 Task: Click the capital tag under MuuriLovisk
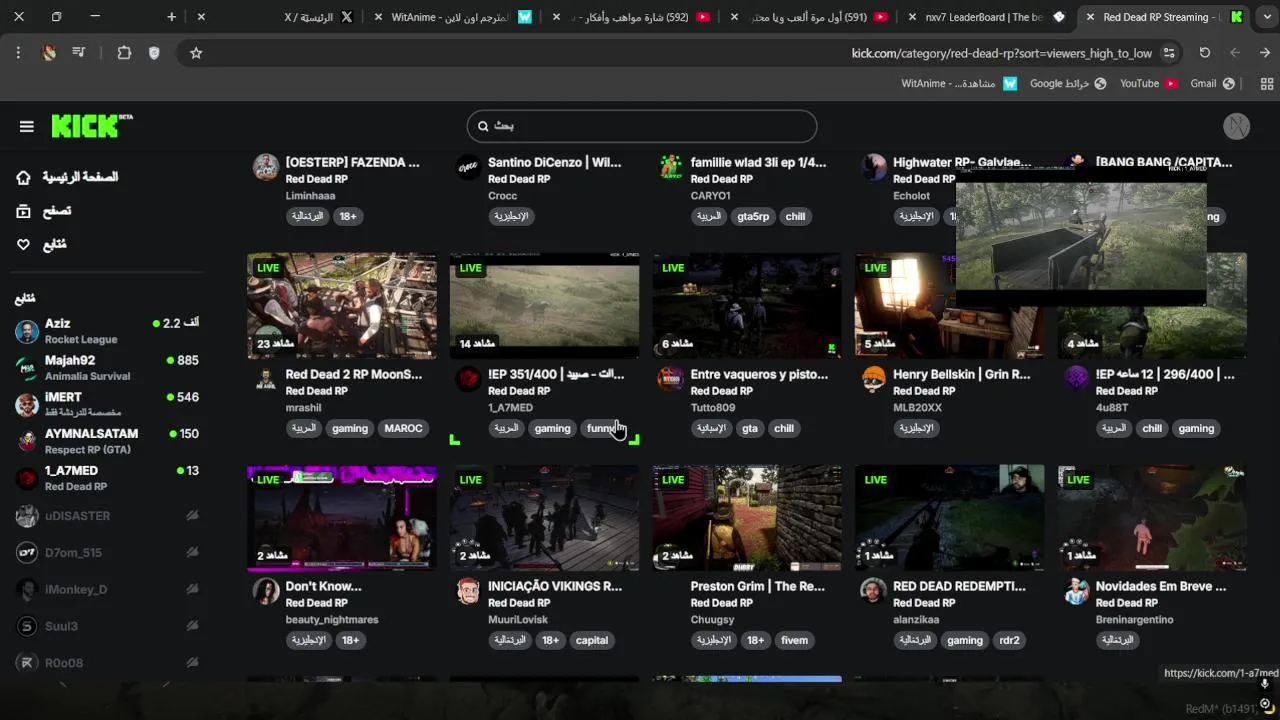(592, 640)
